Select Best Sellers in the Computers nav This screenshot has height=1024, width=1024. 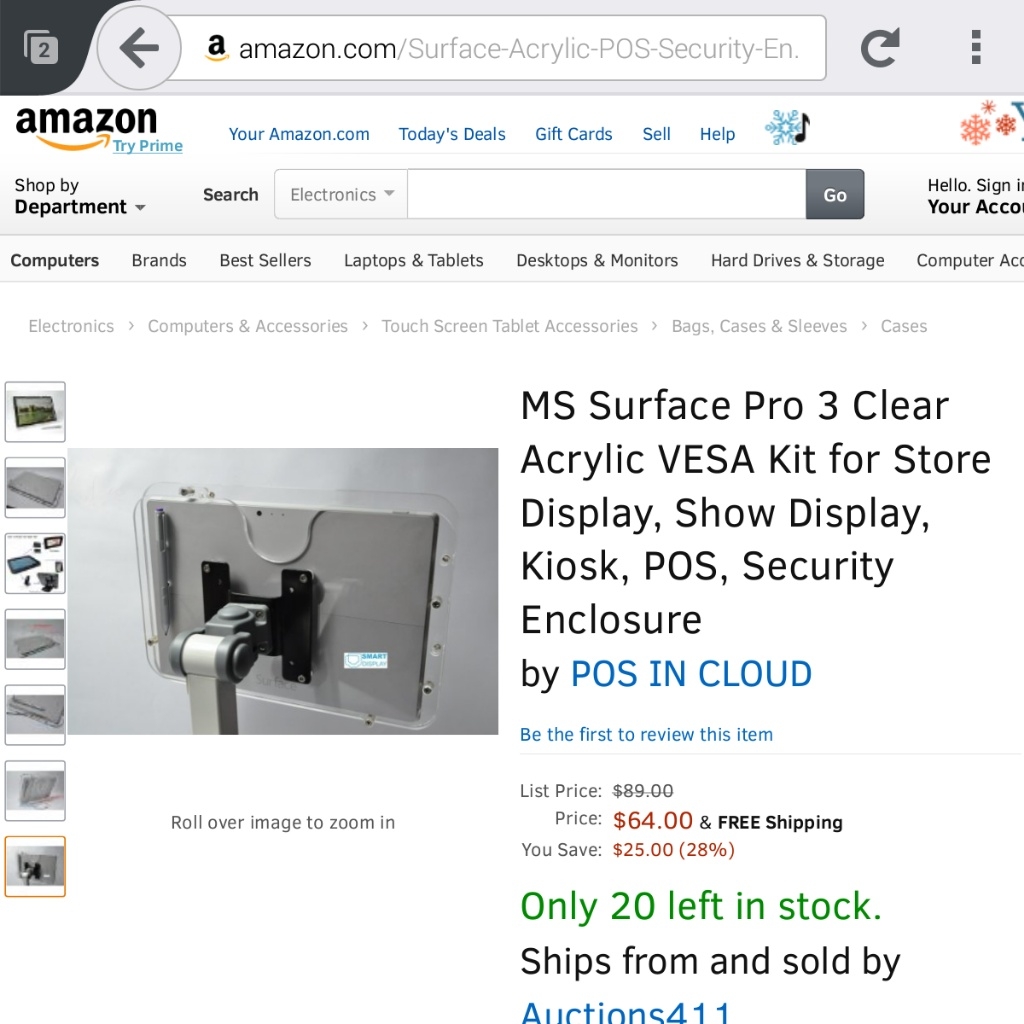tap(265, 261)
